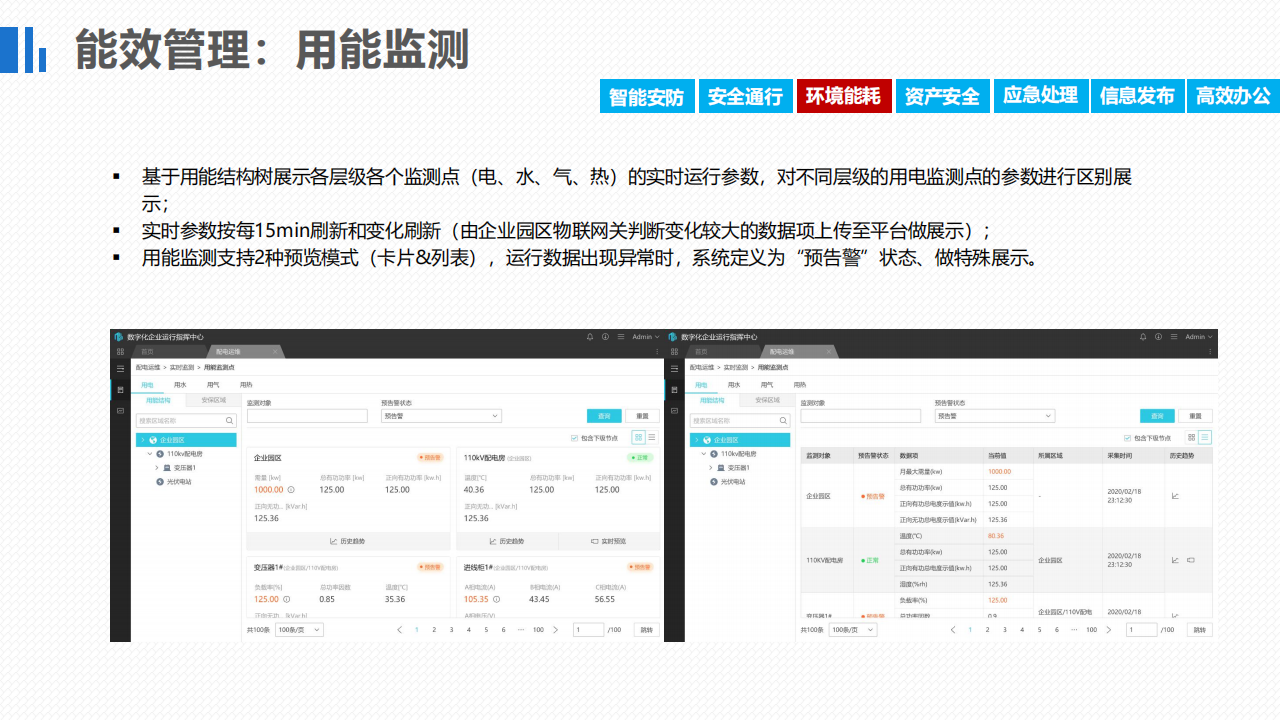Click the app grid icon beside 首页 tab, left screenshot
The image size is (1280, 720).
(x=120, y=352)
